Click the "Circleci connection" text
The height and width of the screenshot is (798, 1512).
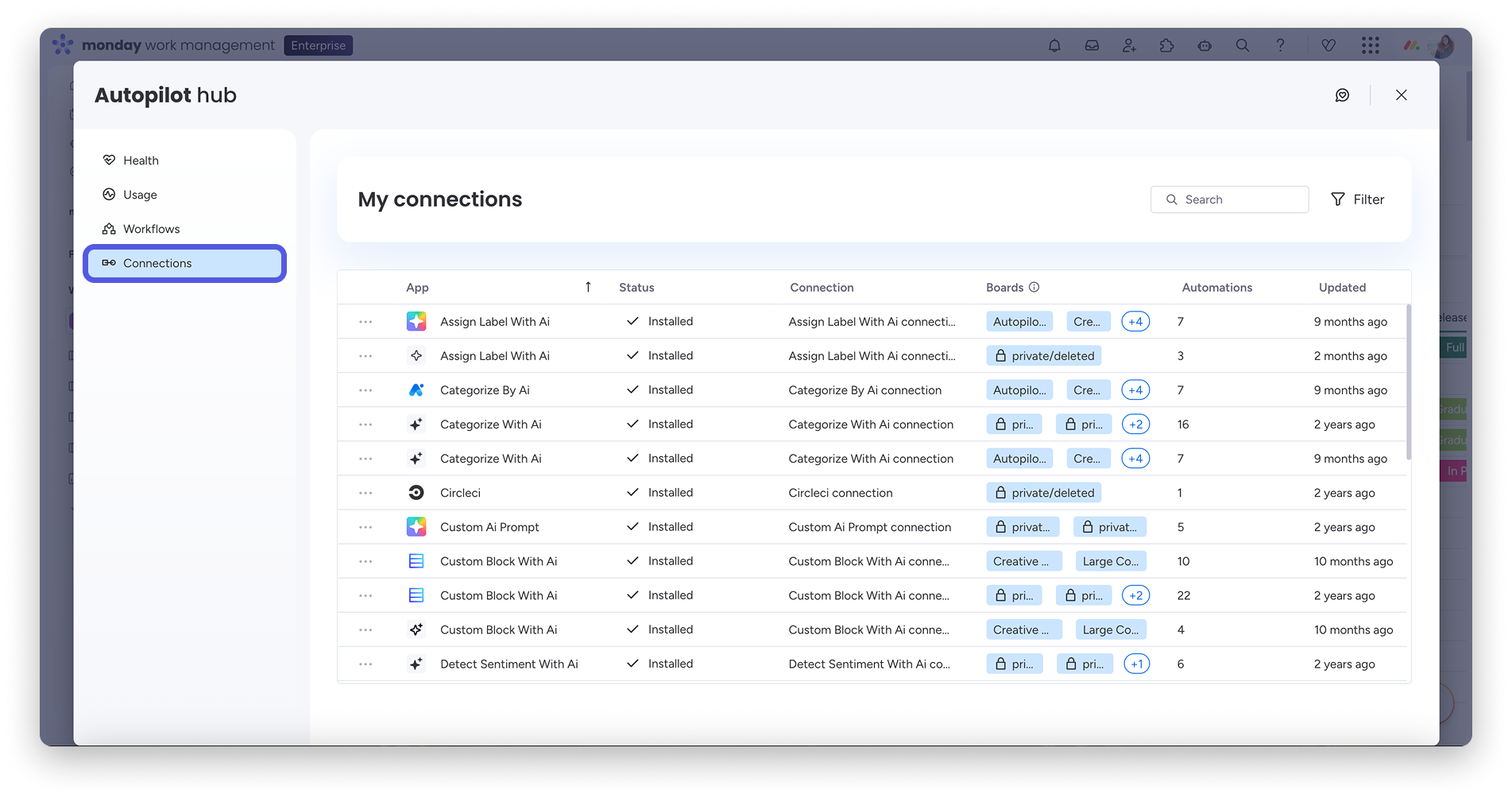tap(841, 493)
